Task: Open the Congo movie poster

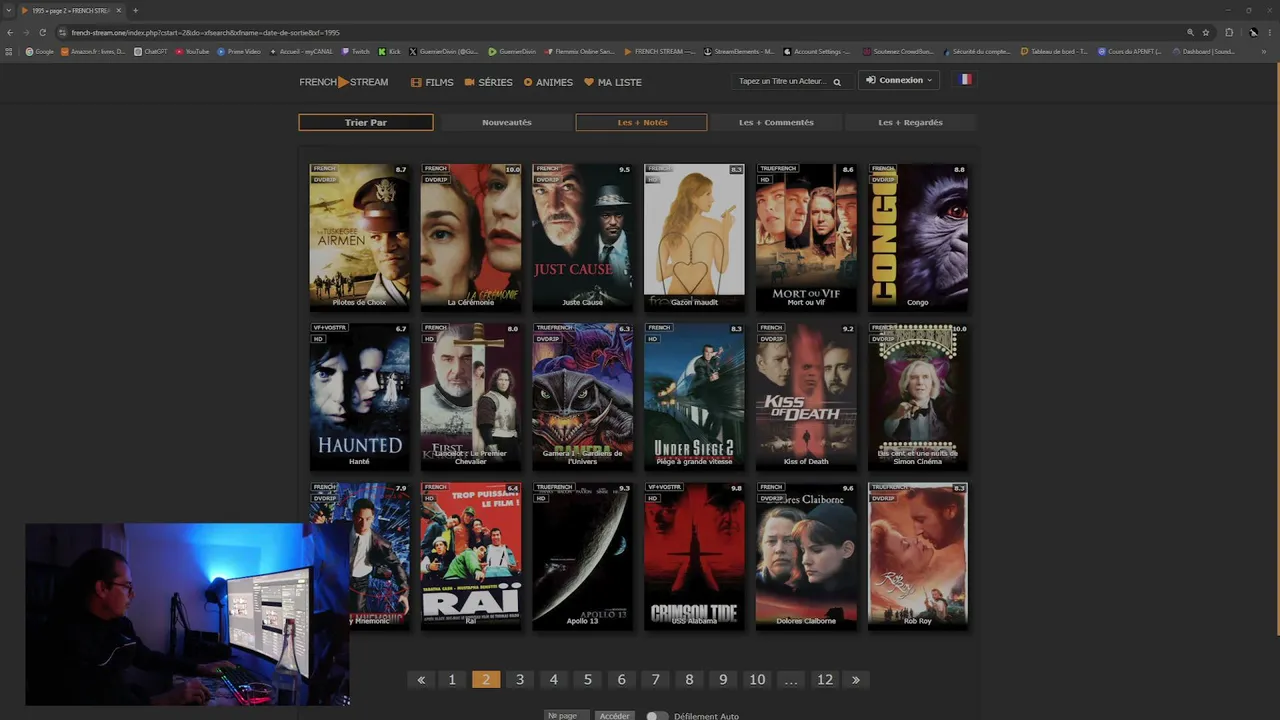Action: tap(918, 237)
